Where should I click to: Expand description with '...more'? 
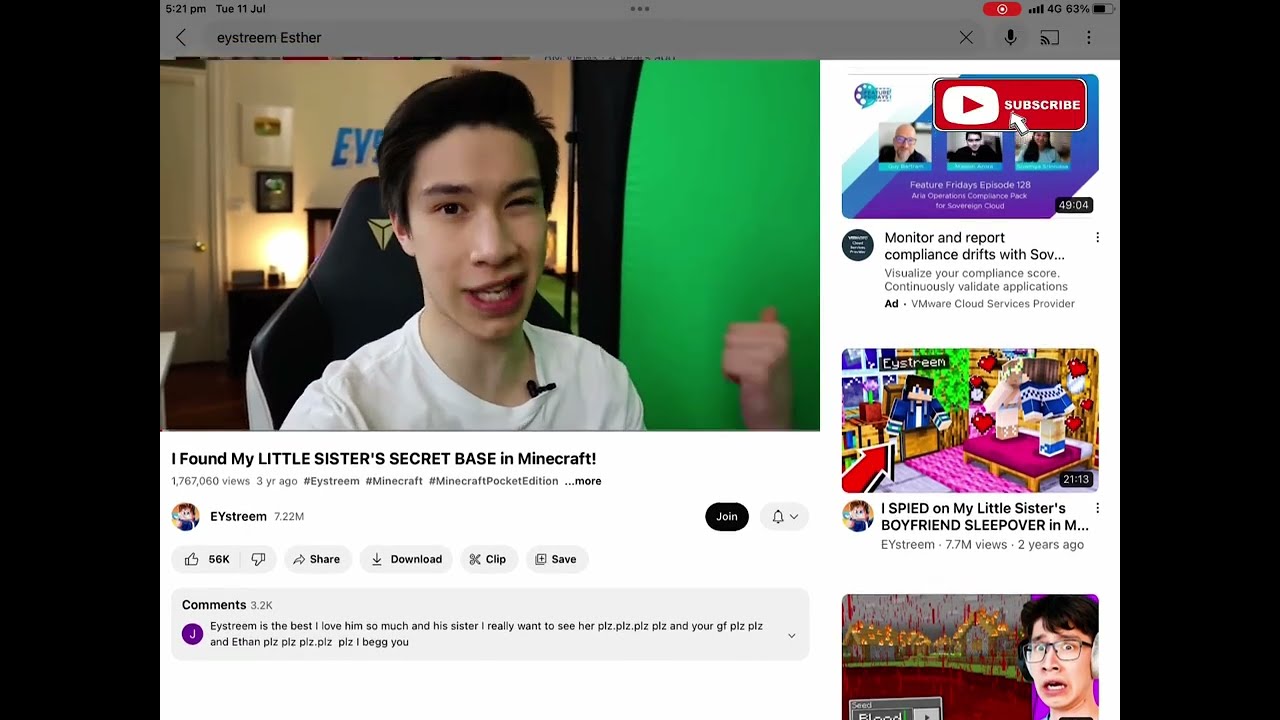[x=583, y=481]
